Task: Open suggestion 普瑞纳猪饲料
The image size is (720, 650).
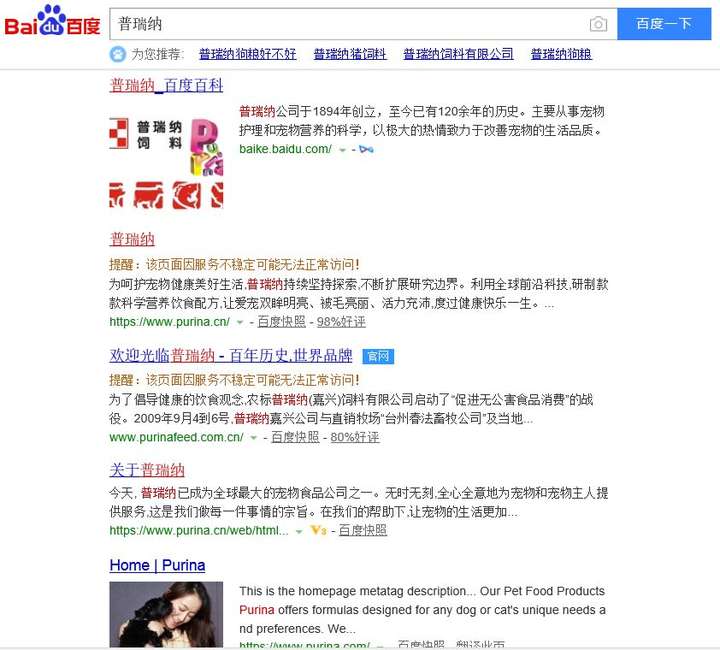Action: [x=350, y=54]
